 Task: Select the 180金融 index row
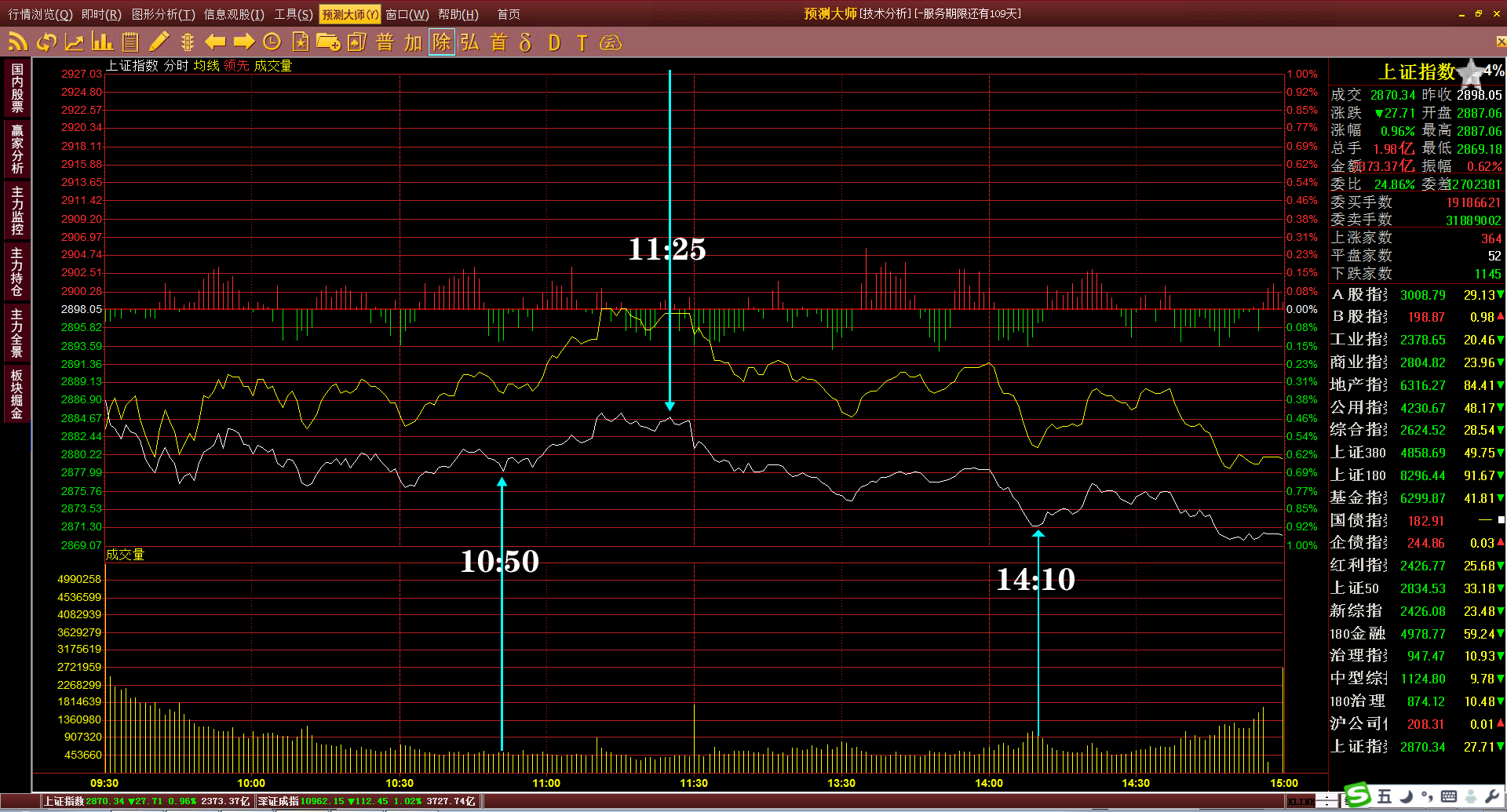(1417, 634)
